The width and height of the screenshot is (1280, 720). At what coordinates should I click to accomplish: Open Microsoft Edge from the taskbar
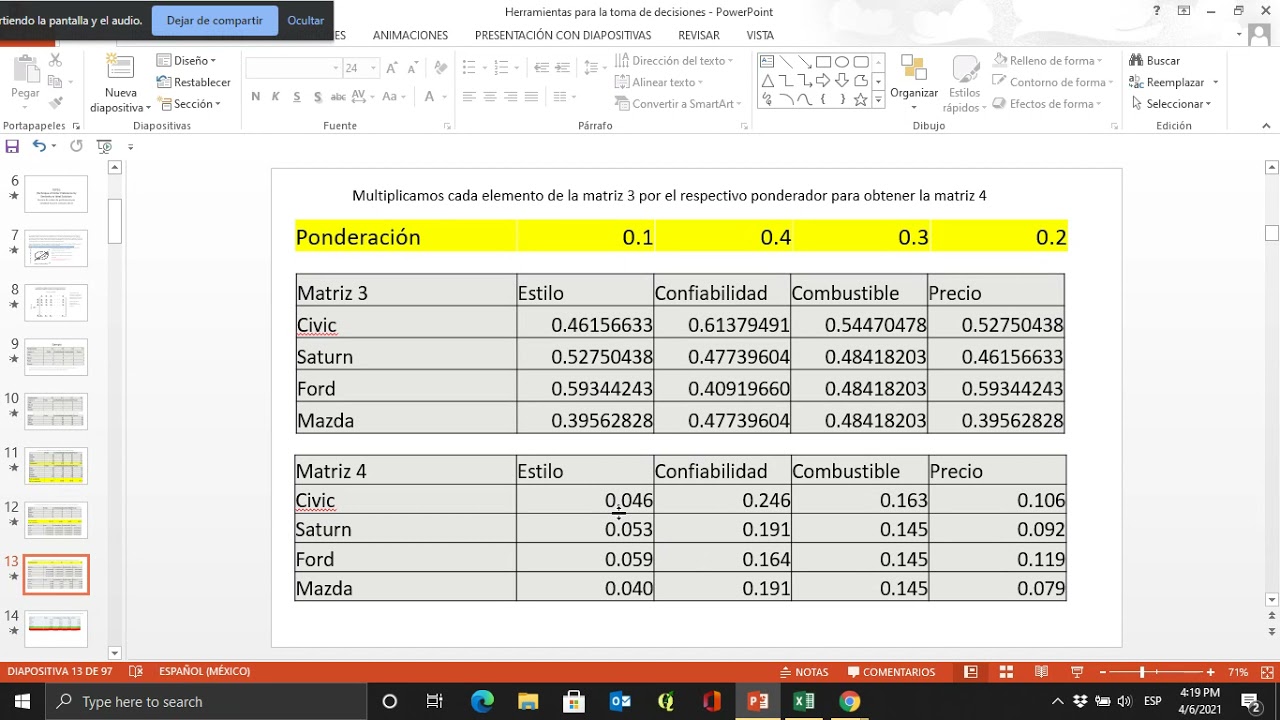482,701
